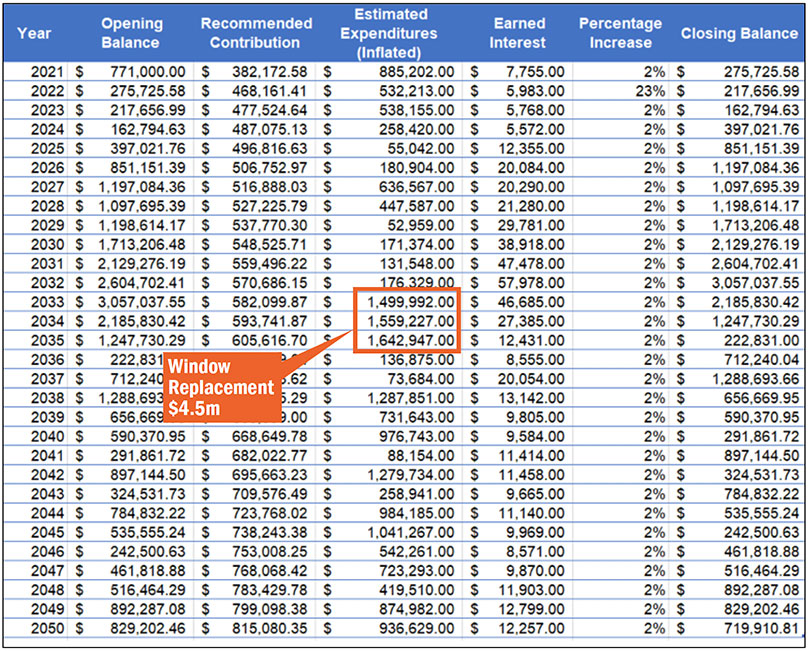Screen dimensions: 810x651
Task: Click the 2028 opening balance 1,097,695.39
Action: coord(142,206)
